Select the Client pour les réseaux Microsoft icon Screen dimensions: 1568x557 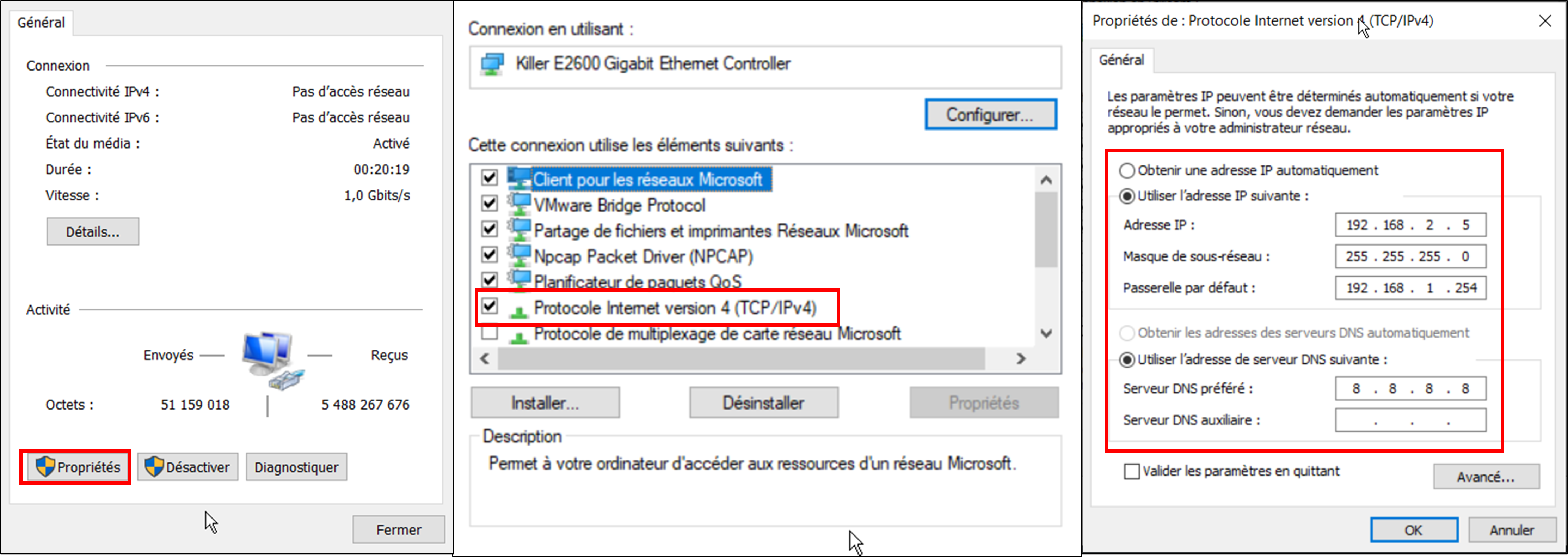coord(518,178)
